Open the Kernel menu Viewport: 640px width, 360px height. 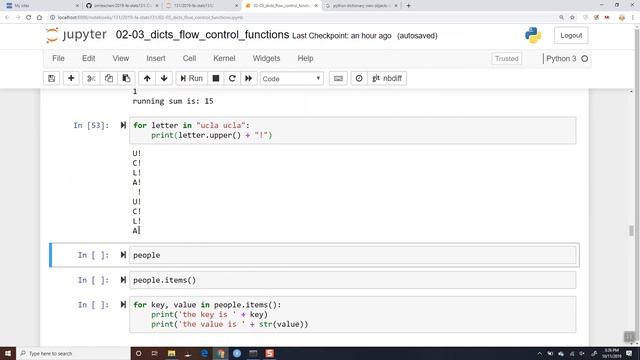(224, 58)
